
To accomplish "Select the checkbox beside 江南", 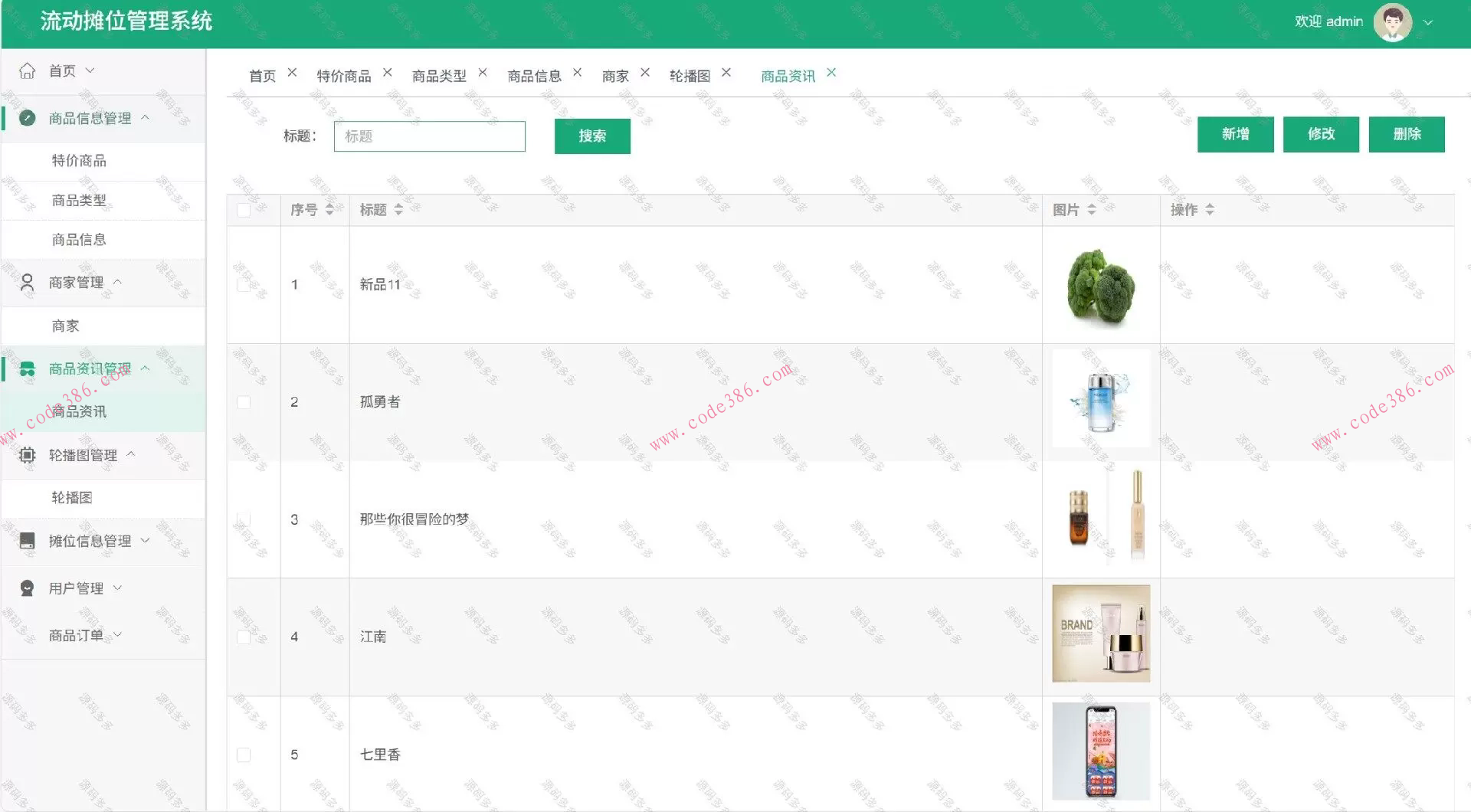I will point(244,636).
